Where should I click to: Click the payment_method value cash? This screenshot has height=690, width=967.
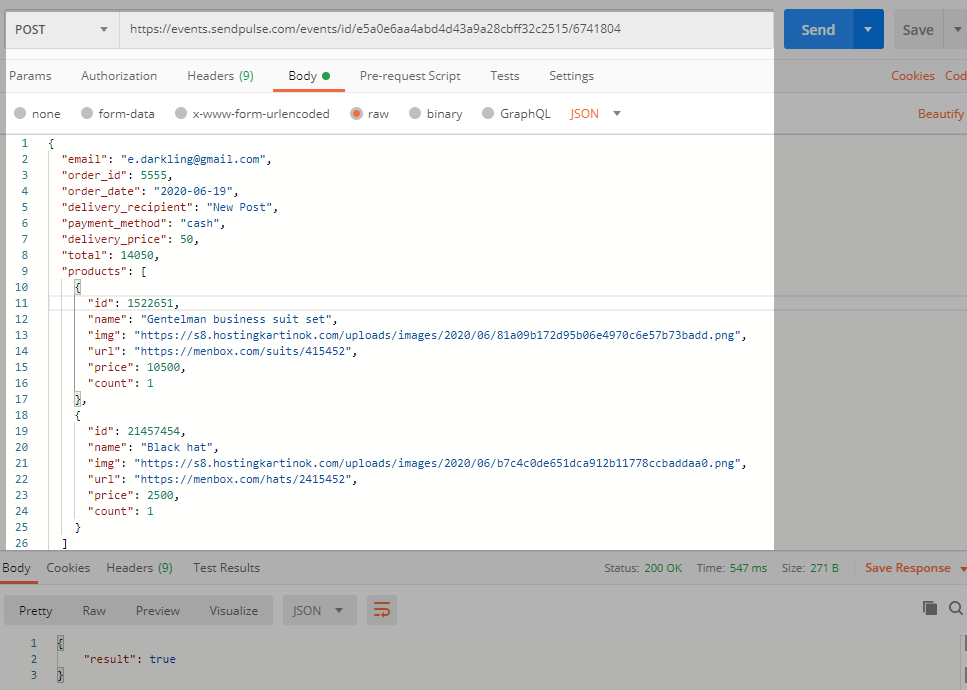[200, 223]
